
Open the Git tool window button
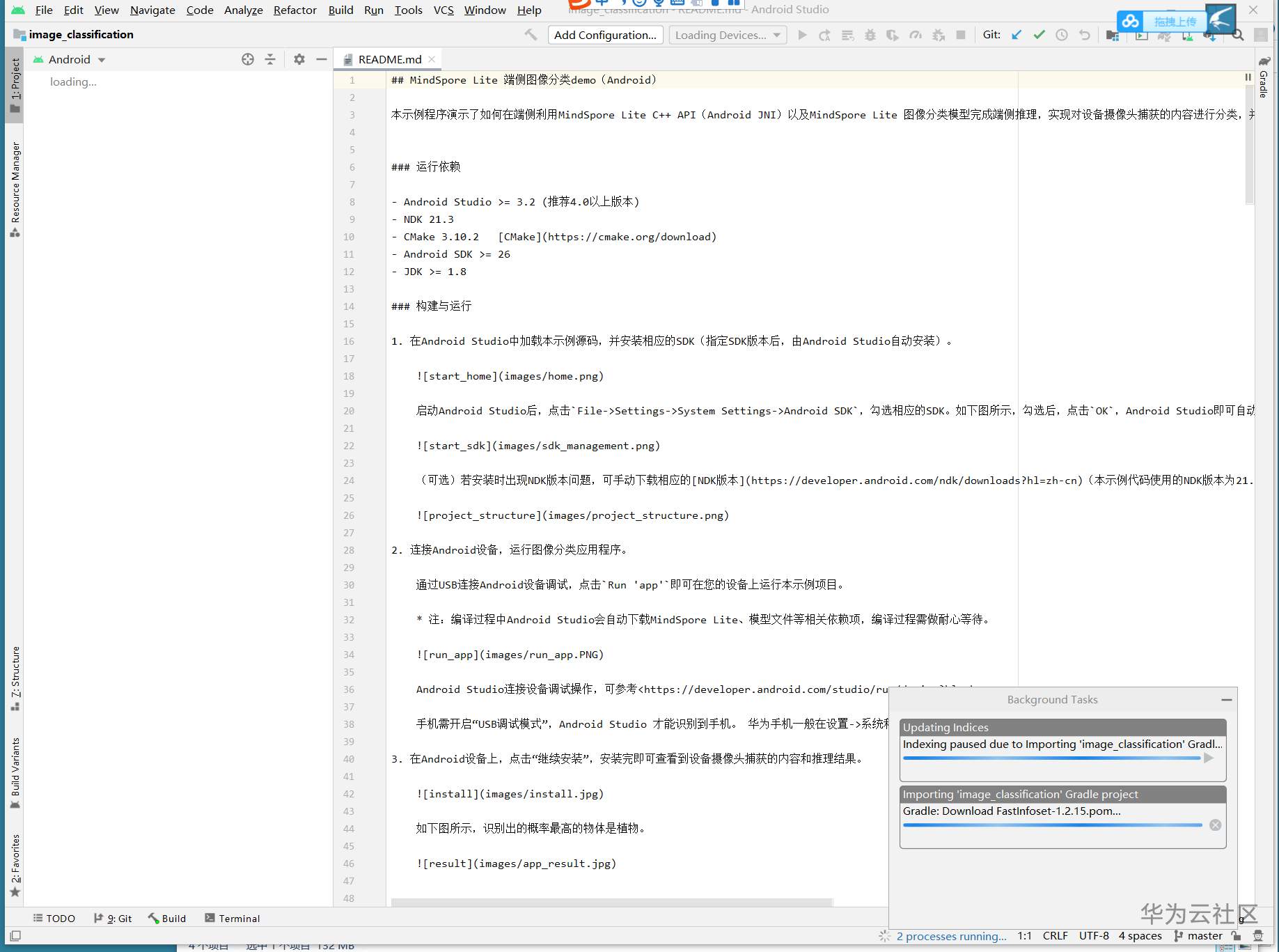coord(113,919)
